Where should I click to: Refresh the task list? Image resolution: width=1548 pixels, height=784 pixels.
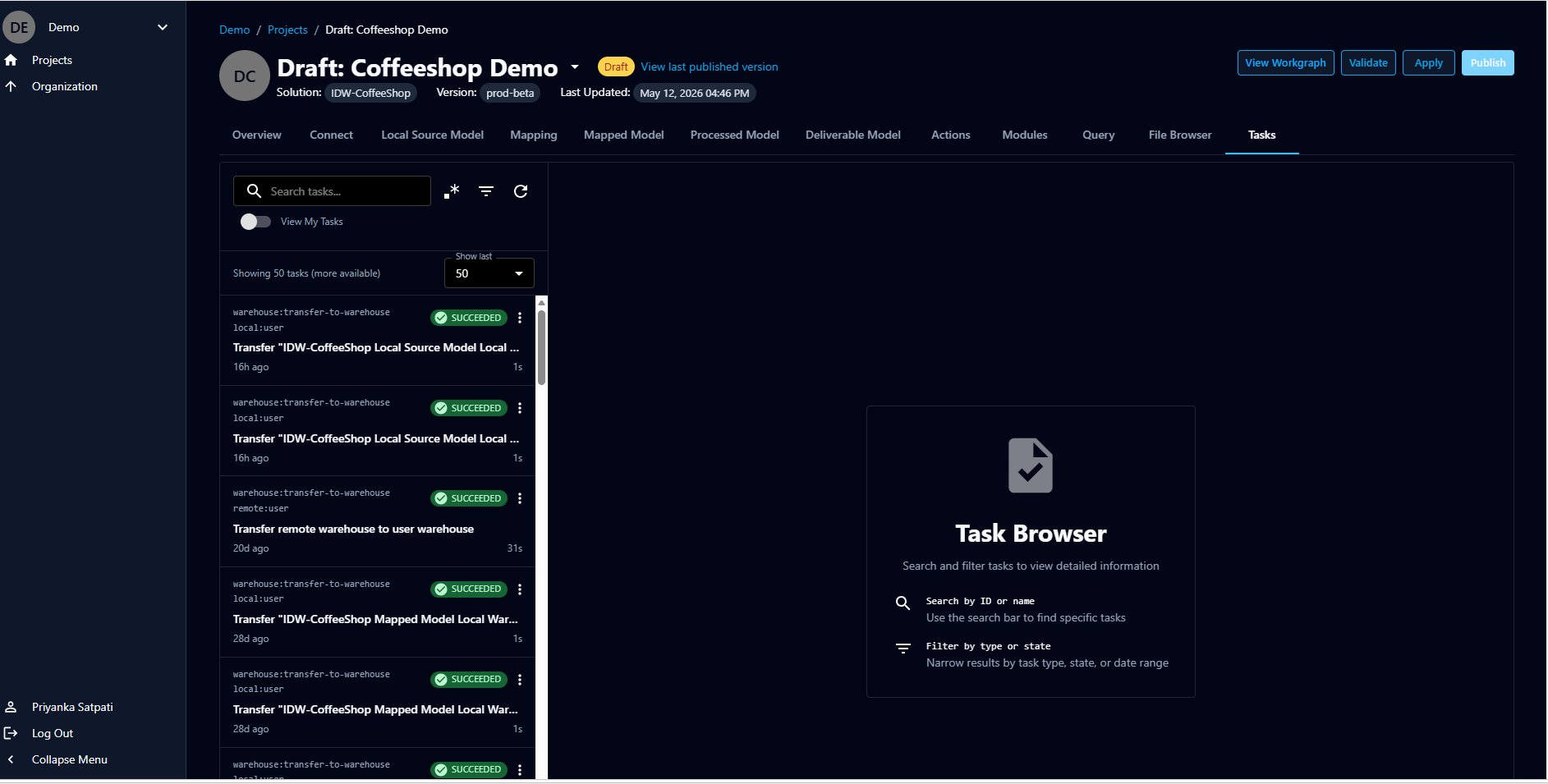pyautogui.click(x=521, y=191)
